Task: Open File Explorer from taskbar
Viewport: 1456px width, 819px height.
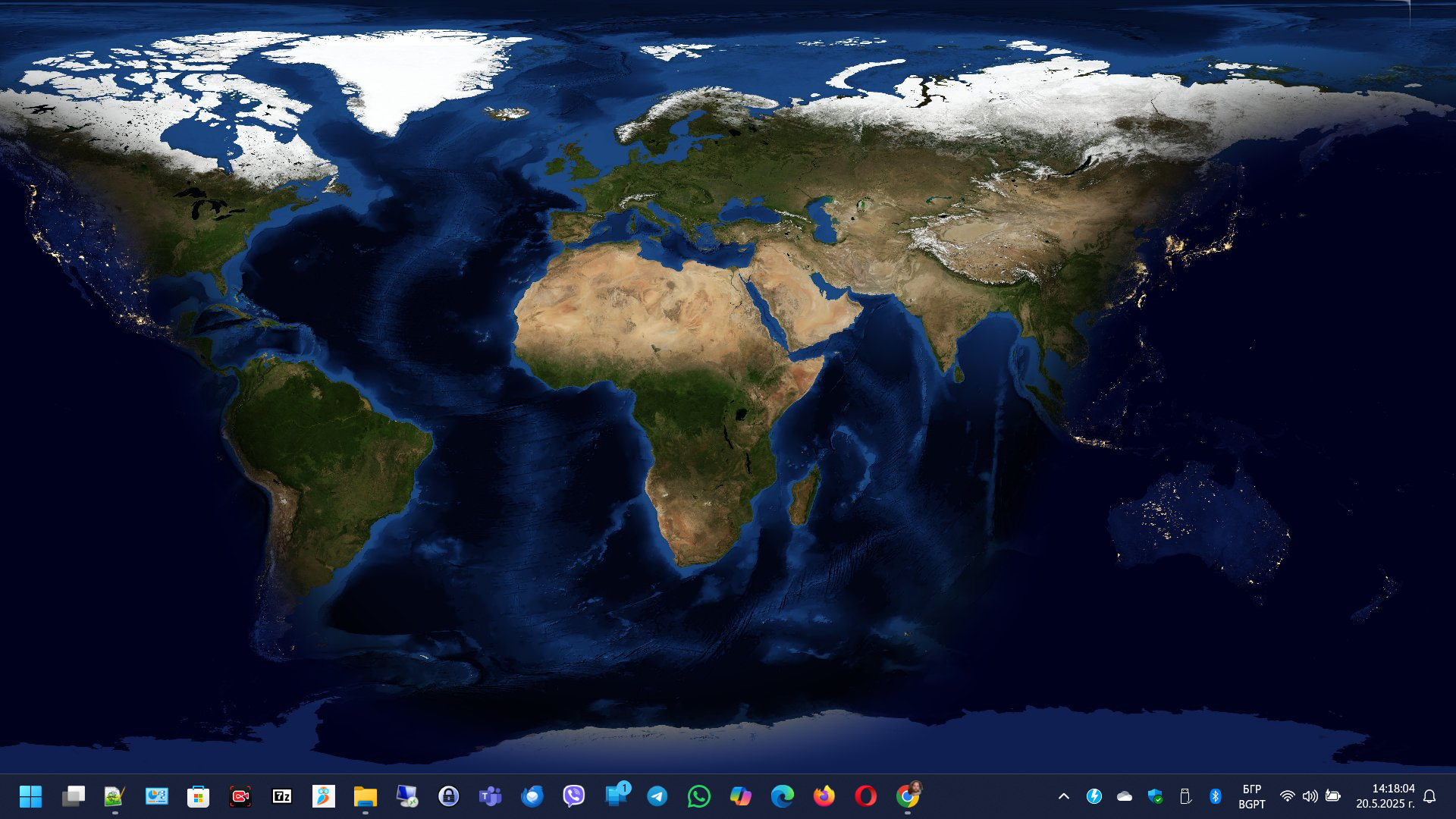Action: pos(365,796)
